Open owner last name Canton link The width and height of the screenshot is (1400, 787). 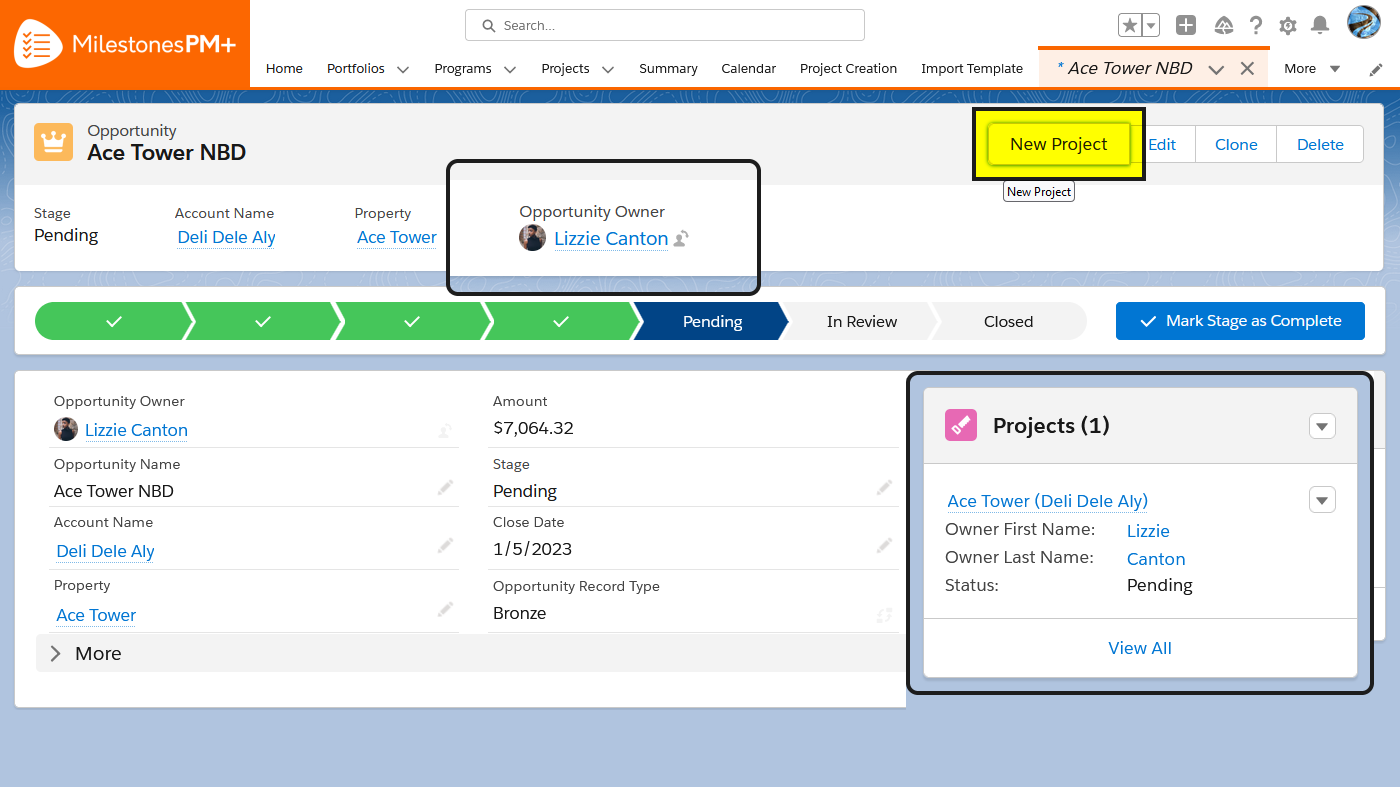(1156, 559)
